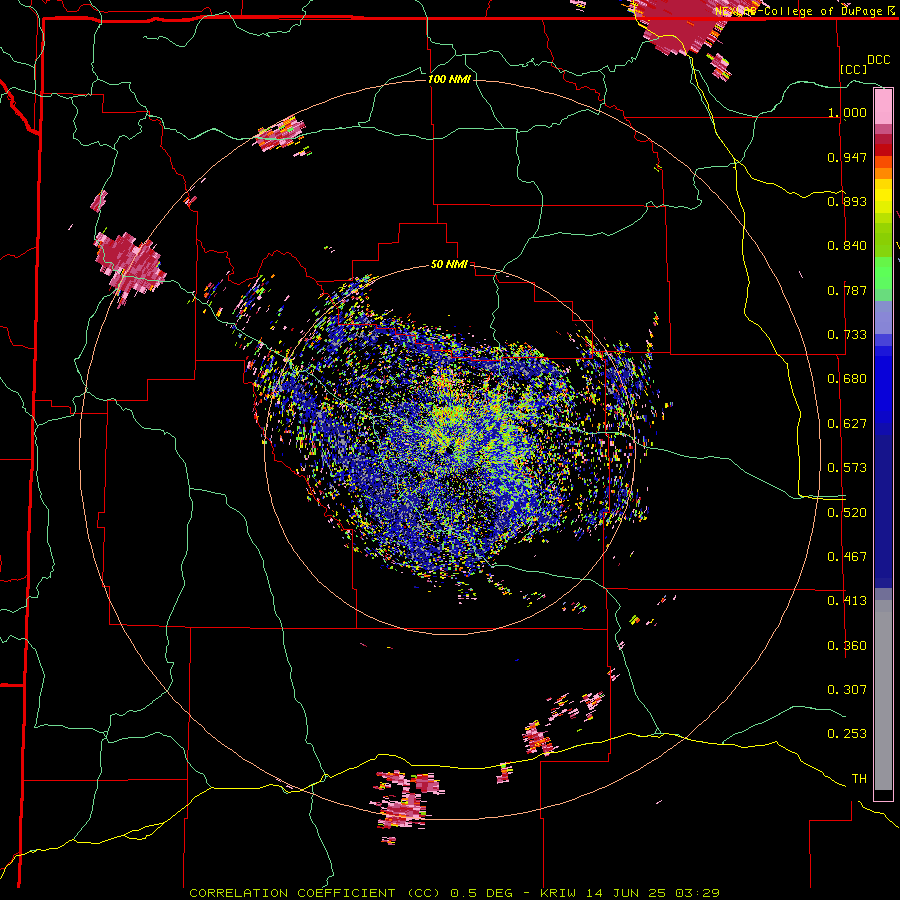The height and width of the screenshot is (900, 900).
Task: Click the 0.627 color scale value
Action: click(847, 424)
